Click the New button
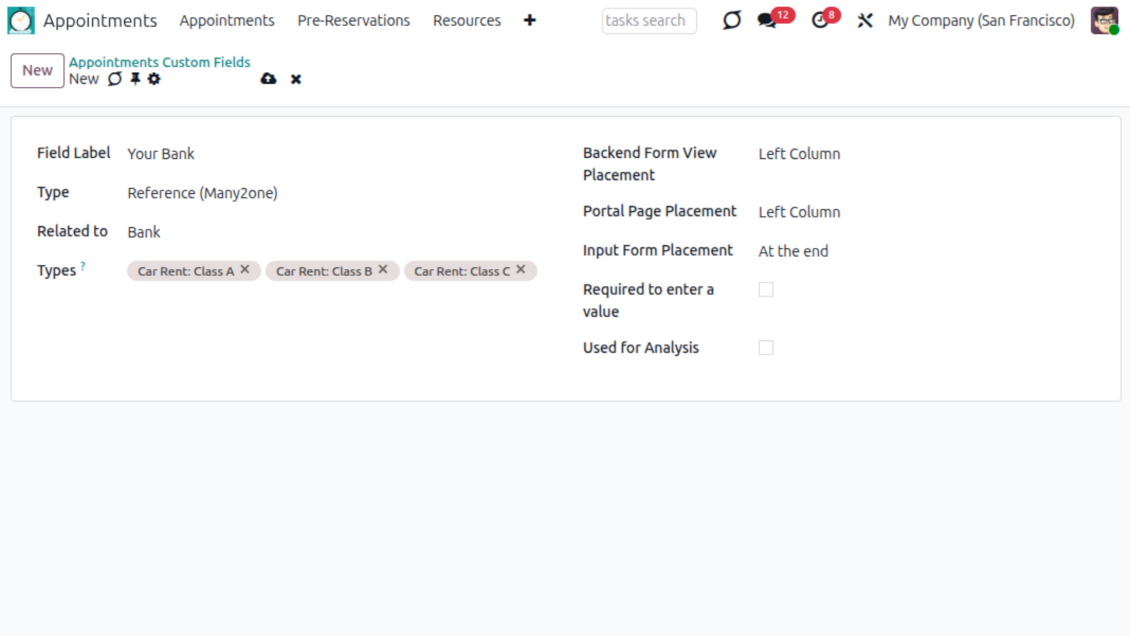 coord(37,71)
